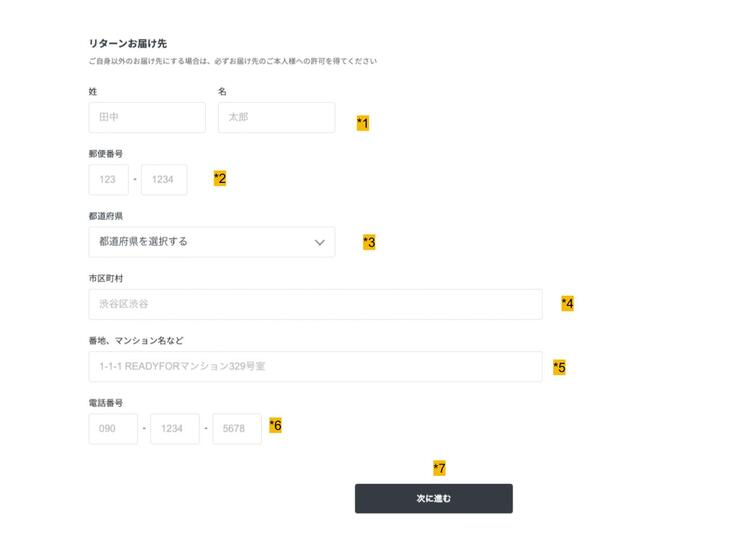Click the prefecture dropdown chevron arrow

click(x=320, y=242)
